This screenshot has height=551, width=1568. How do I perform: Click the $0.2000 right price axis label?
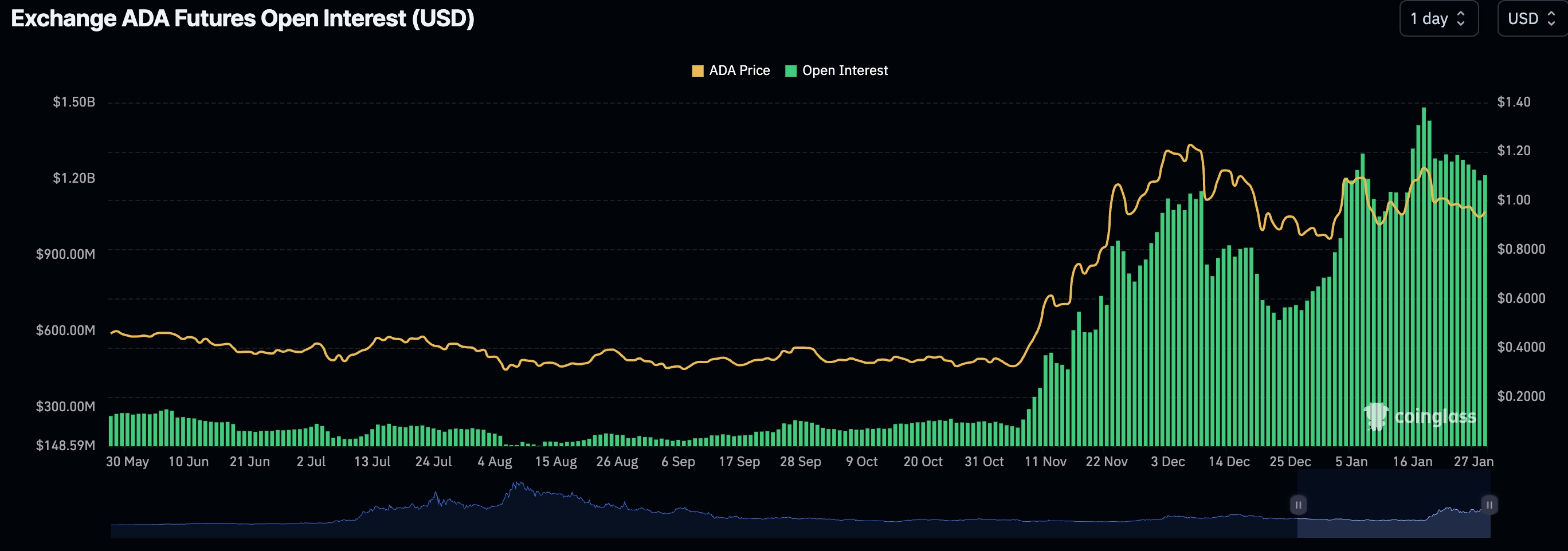1521,396
